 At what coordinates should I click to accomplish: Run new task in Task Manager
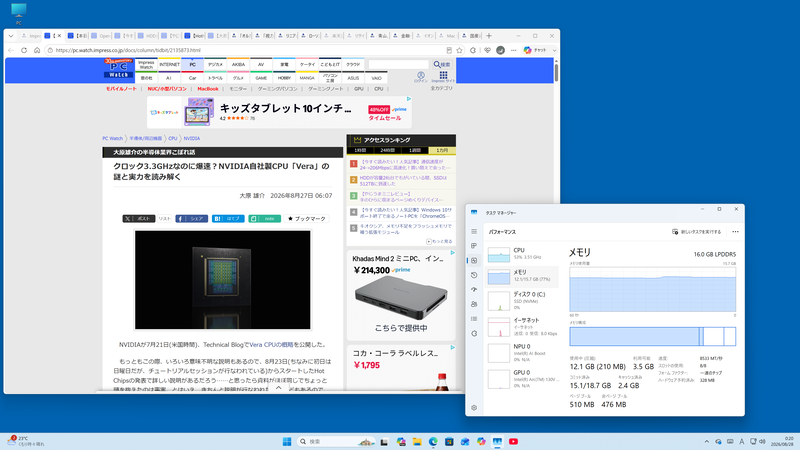click(x=696, y=232)
